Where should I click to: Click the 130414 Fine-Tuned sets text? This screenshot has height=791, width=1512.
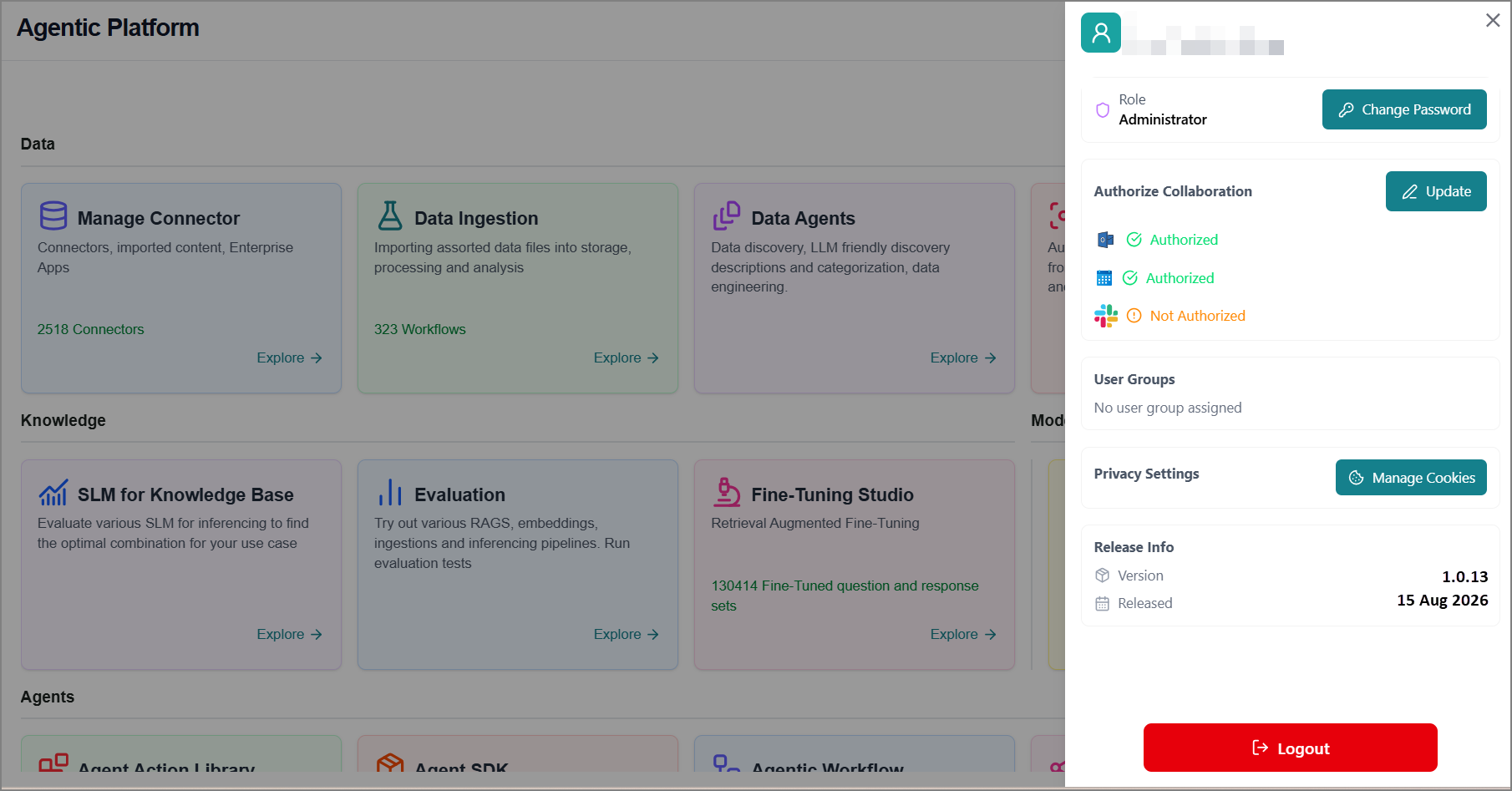(845, 596)
